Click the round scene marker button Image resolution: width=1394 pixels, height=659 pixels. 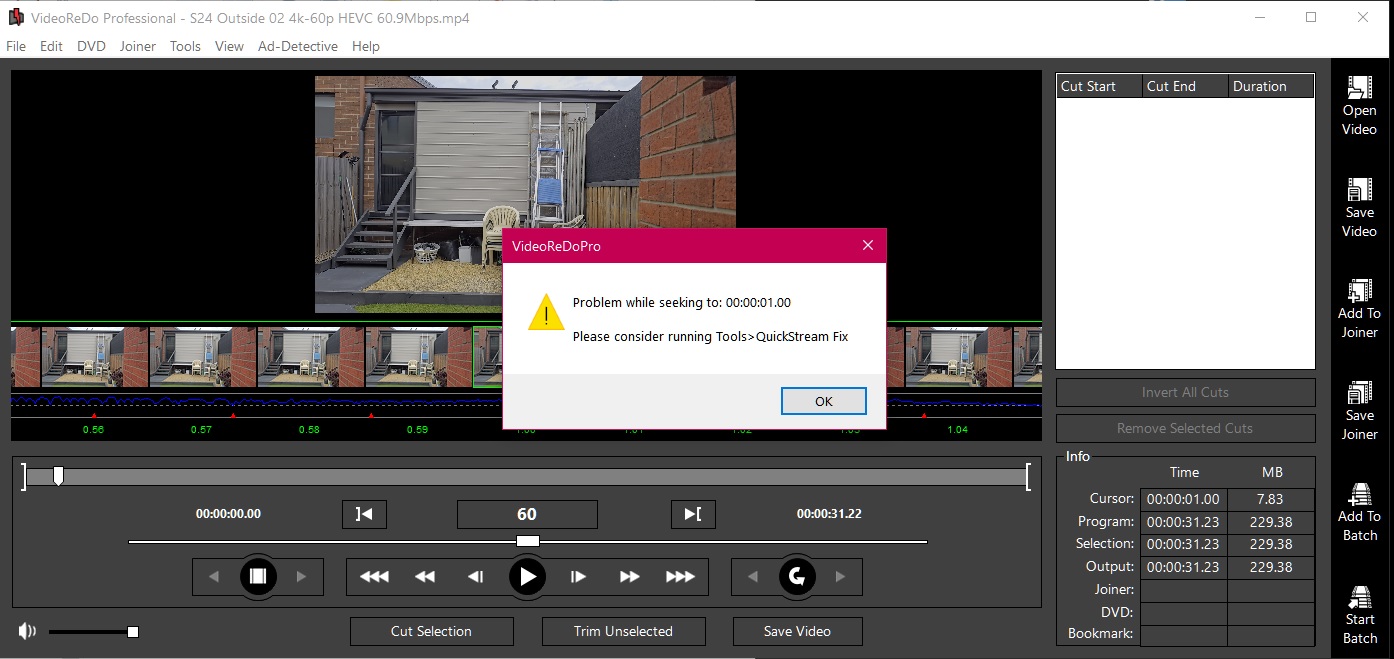click(257, 577)
